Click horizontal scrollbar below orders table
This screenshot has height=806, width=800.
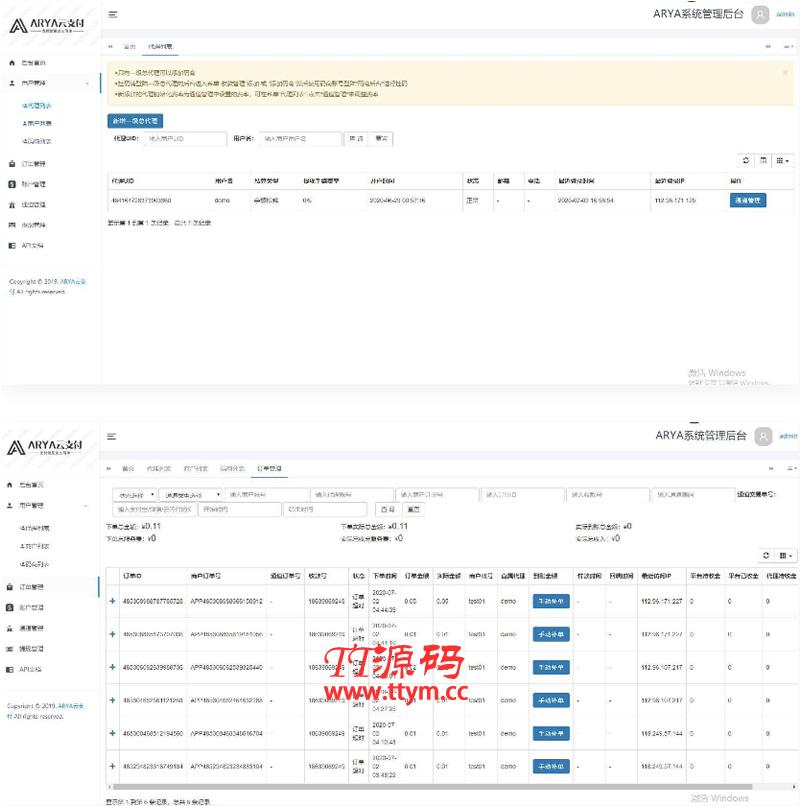point(432,786)
